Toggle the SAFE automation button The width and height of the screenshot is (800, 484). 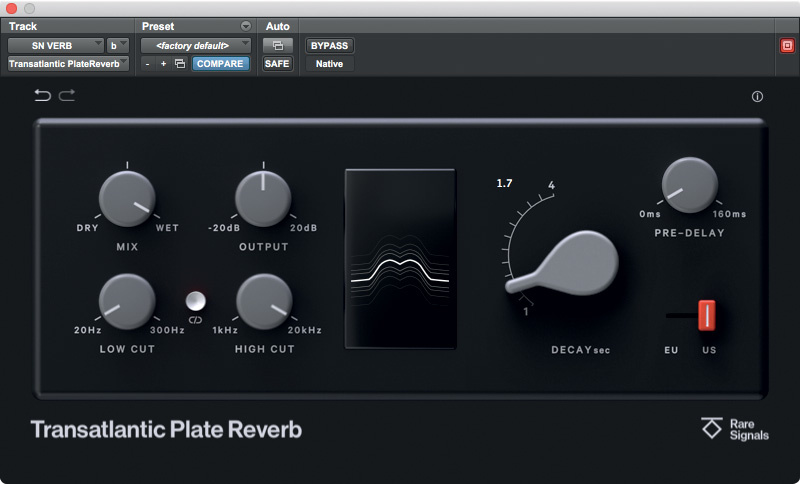(277, 64)
